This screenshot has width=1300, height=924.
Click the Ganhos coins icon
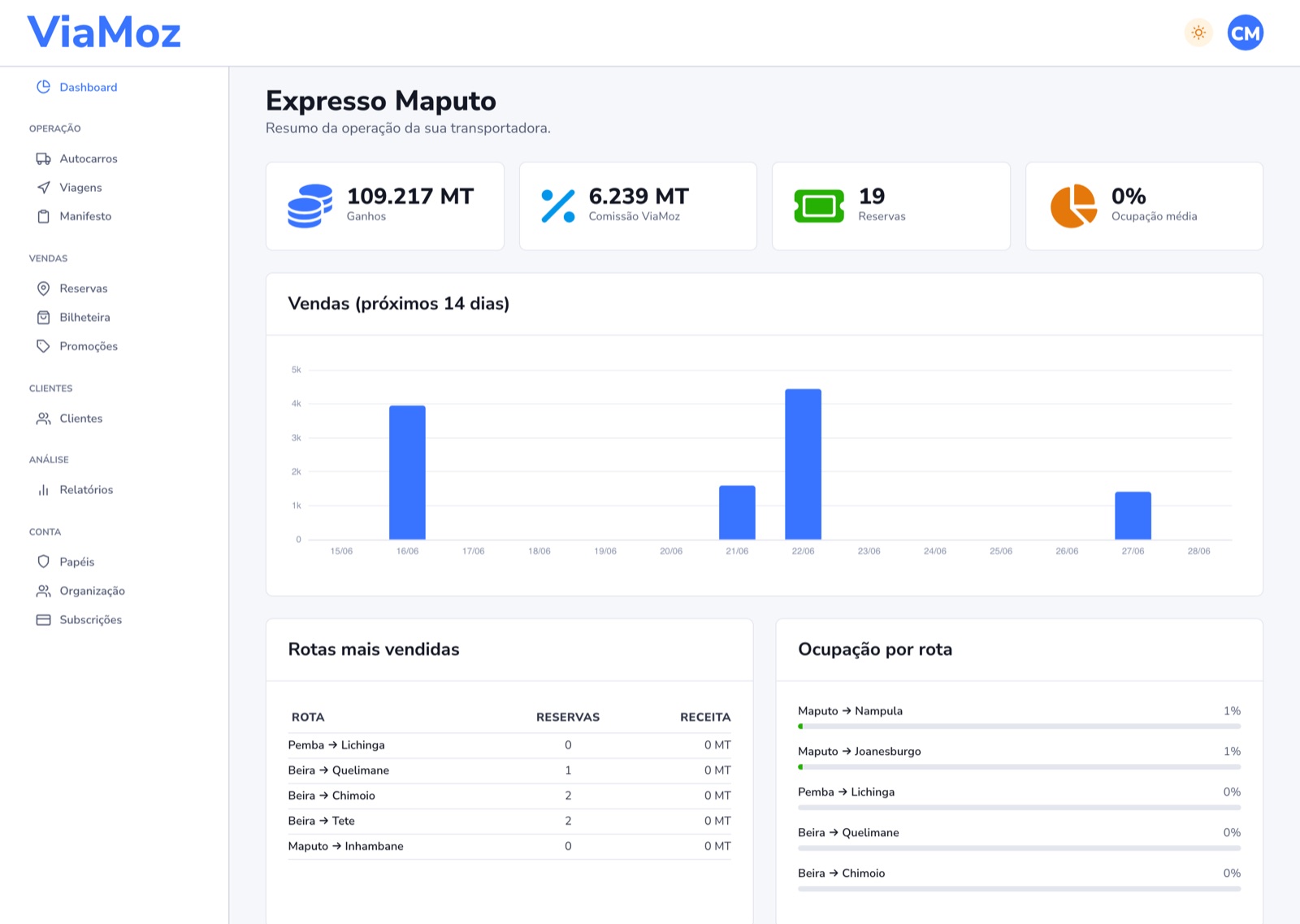pos(310,206)
